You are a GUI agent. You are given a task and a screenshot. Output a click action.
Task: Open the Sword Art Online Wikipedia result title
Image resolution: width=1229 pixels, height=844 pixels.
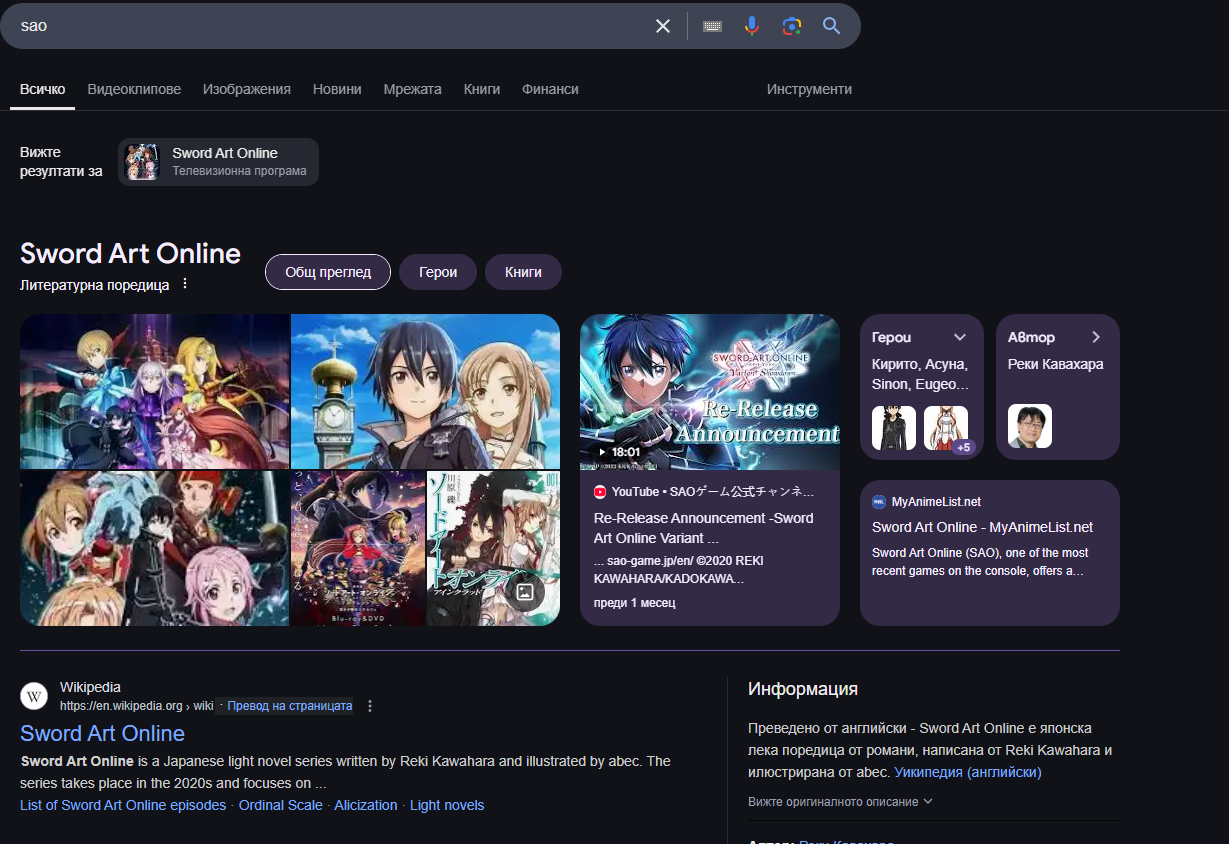tap(102, 733)
